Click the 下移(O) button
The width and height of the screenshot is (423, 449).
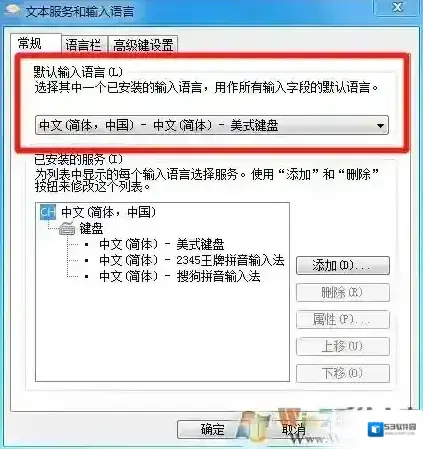click(343, 373)
